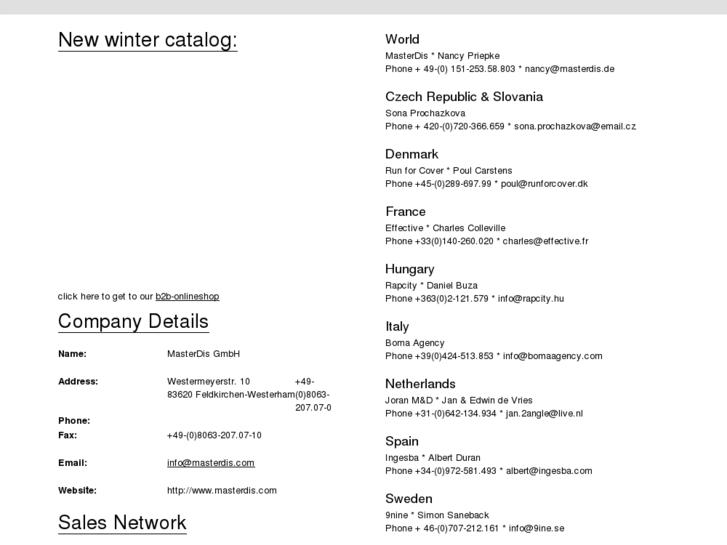Click sona.prochazkova@email.cz email address
Image resolution: width=727 pixels, height=545 pixels.
[x=575, y=127]
